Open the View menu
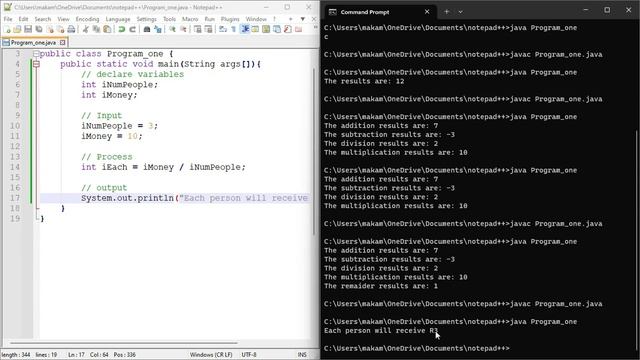The height and width of the screenshot is (360, 640). (63, 19)
